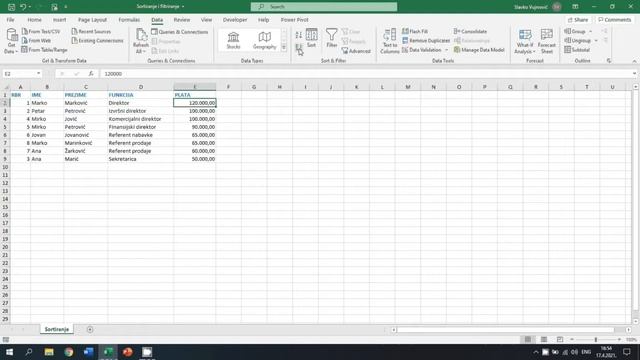Screen dimensions: 640x360
Task: Open the Comments pane
Action: 614,20
